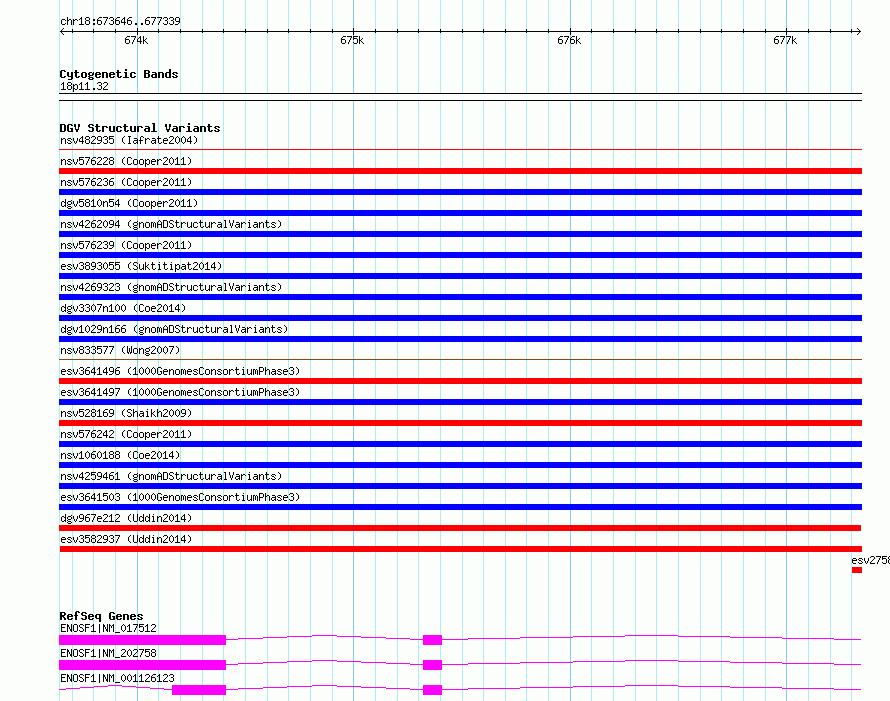Click the Cytogenetic Bands track title
The height and width of the screenshot is (701, 890).
(x=119, y=74)
